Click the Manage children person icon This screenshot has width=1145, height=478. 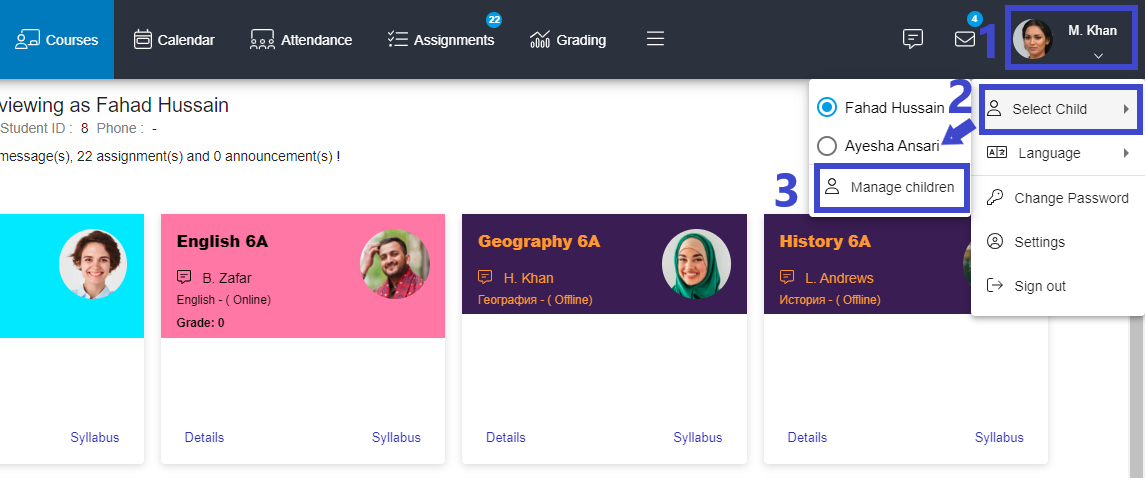pyautogui.click(x=831, y=187)
